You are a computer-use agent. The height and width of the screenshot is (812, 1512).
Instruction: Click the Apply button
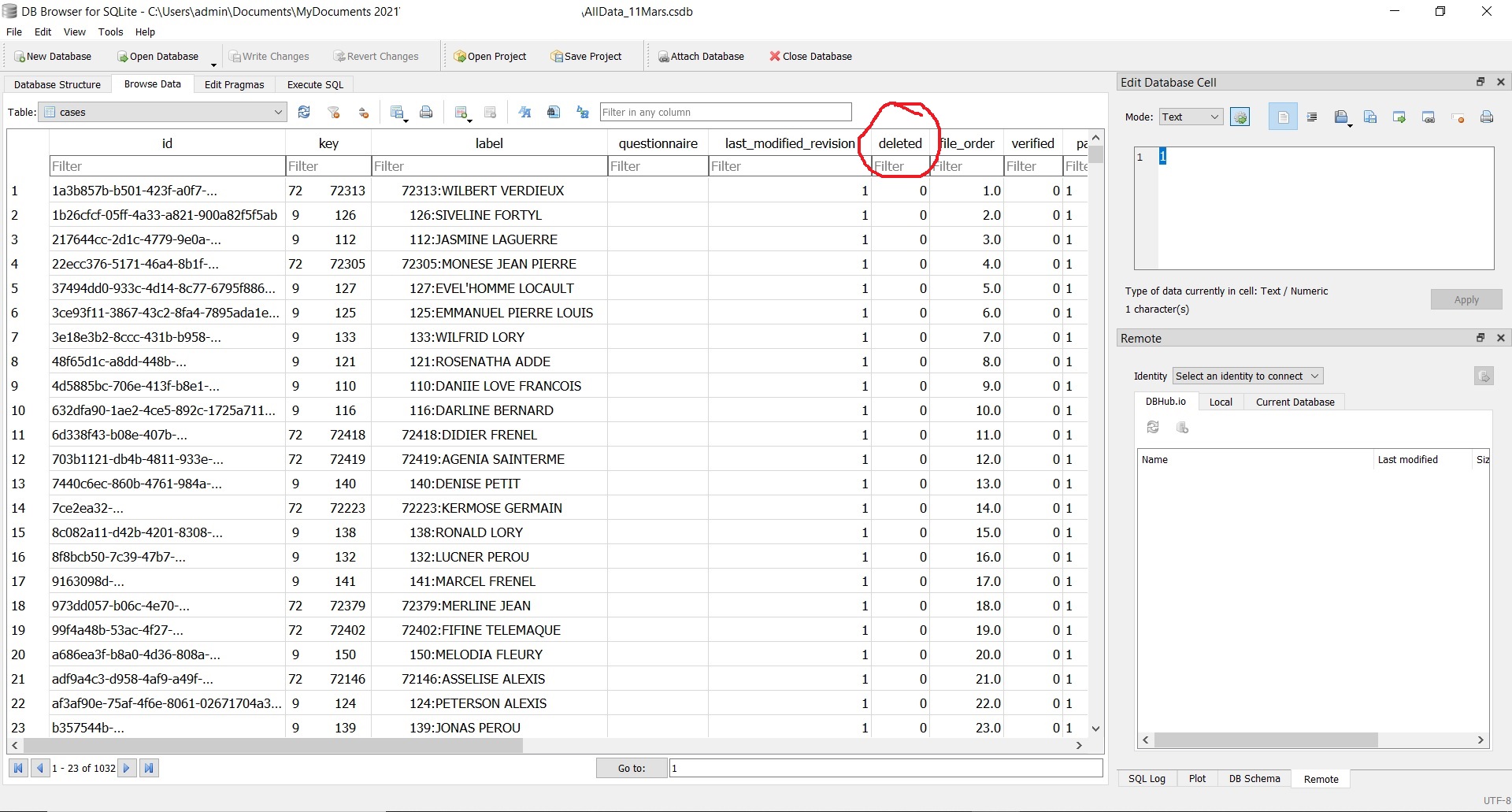(1466, 300)
